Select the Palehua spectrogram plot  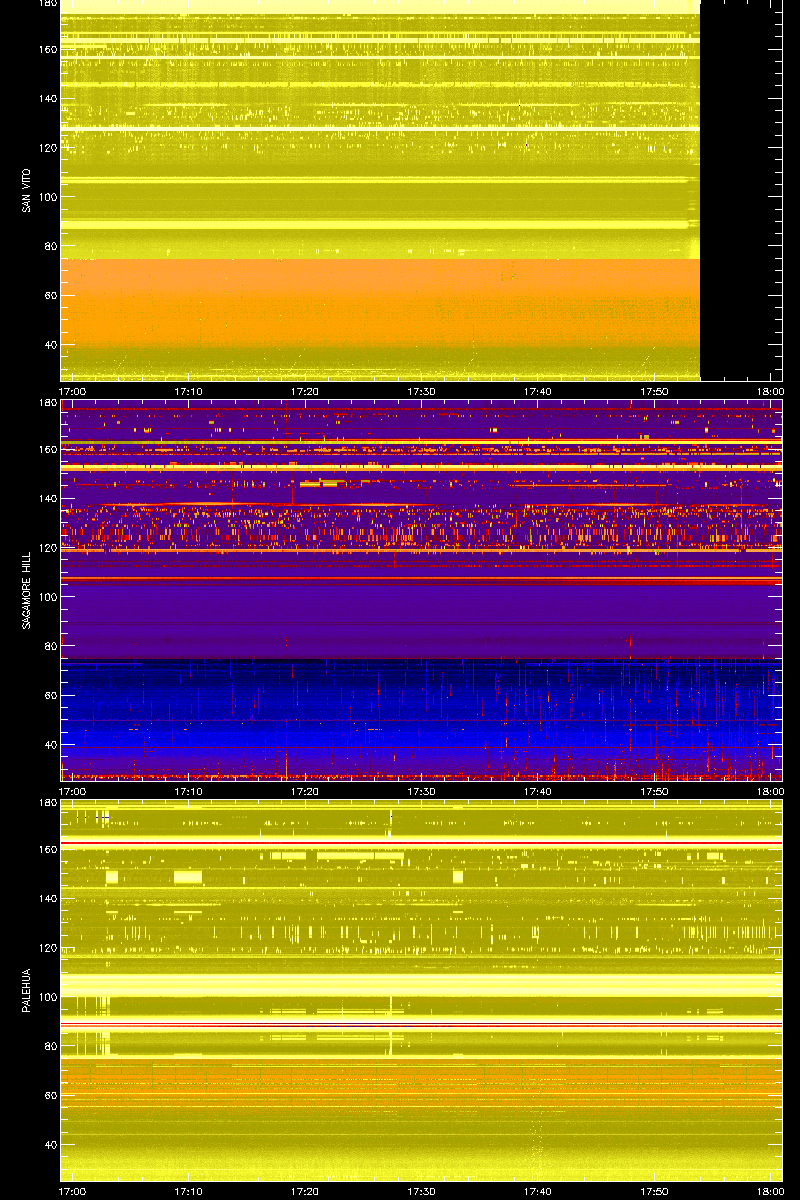(x=421, y=990)
